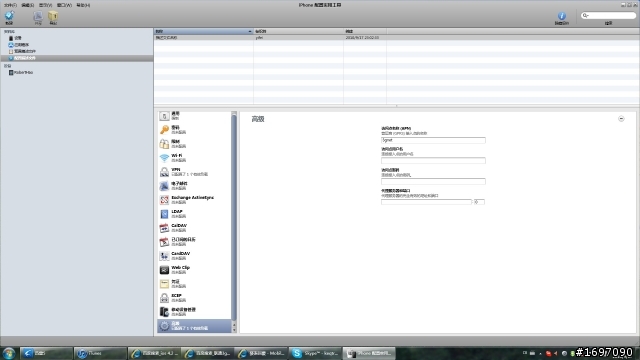Image resolution: width=640 pixels, height=360 pixels.
Task: Open the Subscribed Calendars payload
Action: pyautogui.click(x=194, y=242)
